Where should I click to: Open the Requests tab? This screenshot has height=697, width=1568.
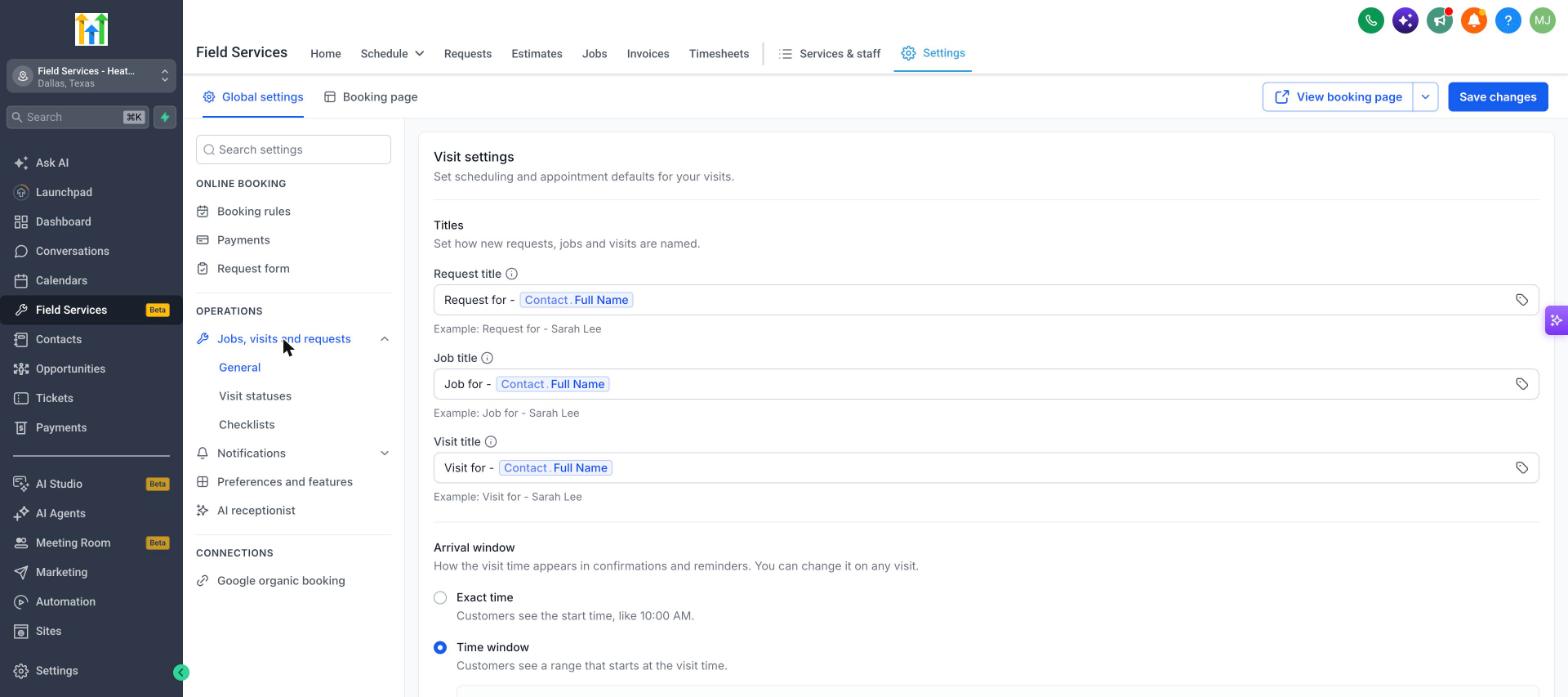[x=467, y=53]
